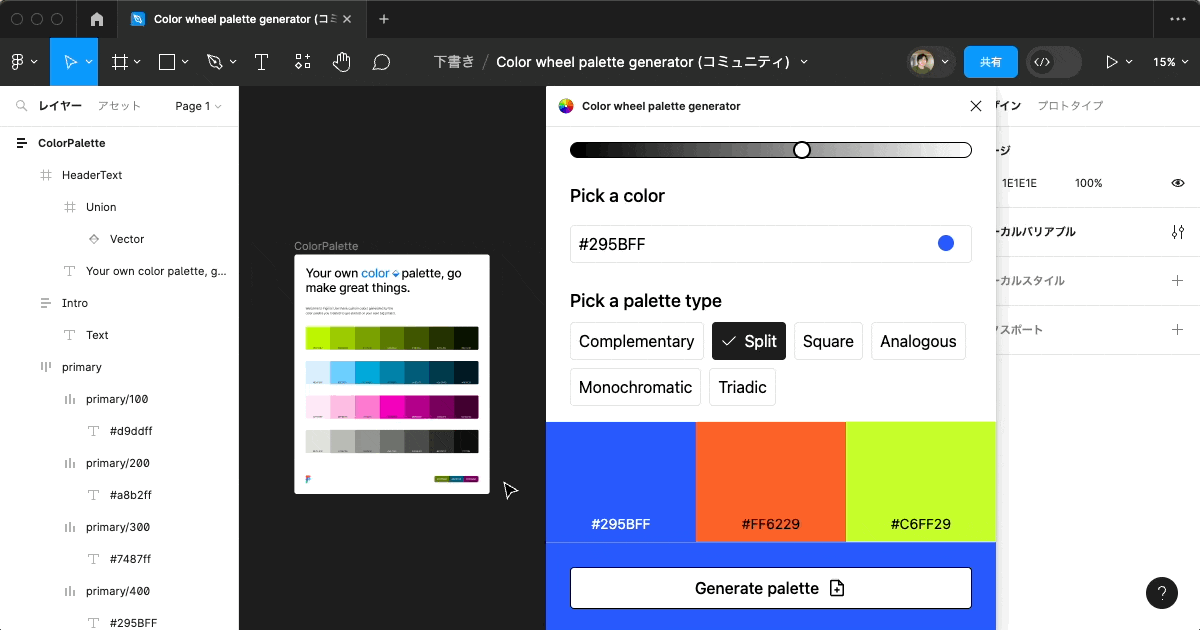Toggle visibility of the page color fill
The width and height of the screenshot is (1200, 630).
[x=1177, y=182]
